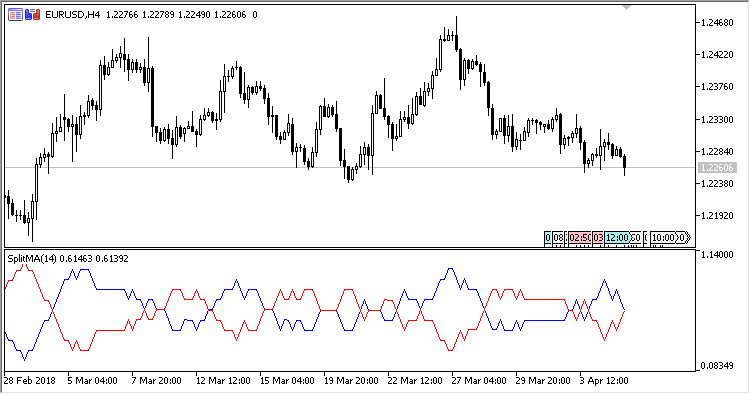Open the white 08 calendar event marker
This screenshot has height=394, width=750.
(x=558, y=238)
